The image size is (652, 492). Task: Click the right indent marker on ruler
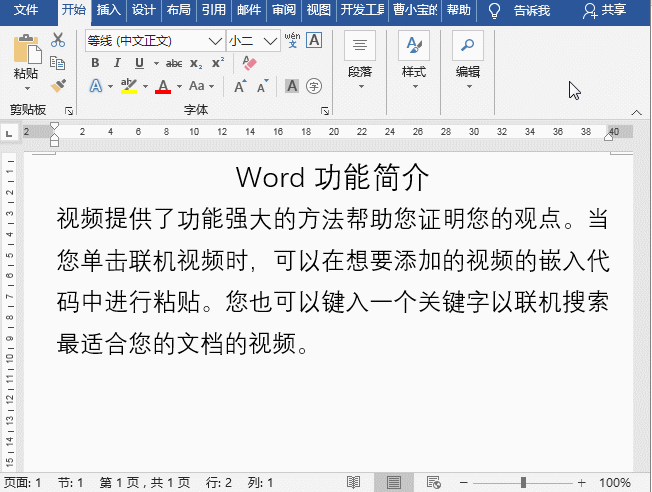coord(609,137)
